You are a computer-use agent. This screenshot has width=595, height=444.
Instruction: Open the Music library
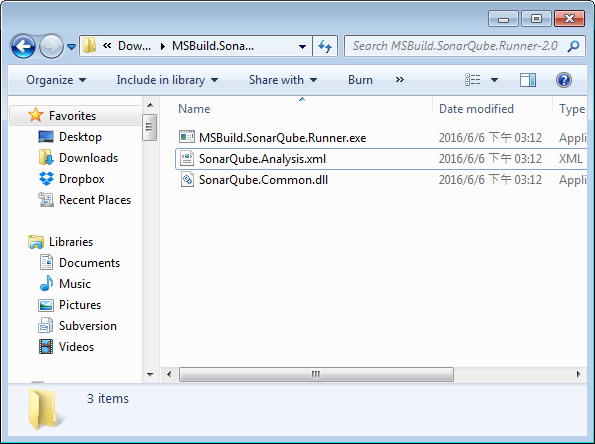(x=75, y=283)
